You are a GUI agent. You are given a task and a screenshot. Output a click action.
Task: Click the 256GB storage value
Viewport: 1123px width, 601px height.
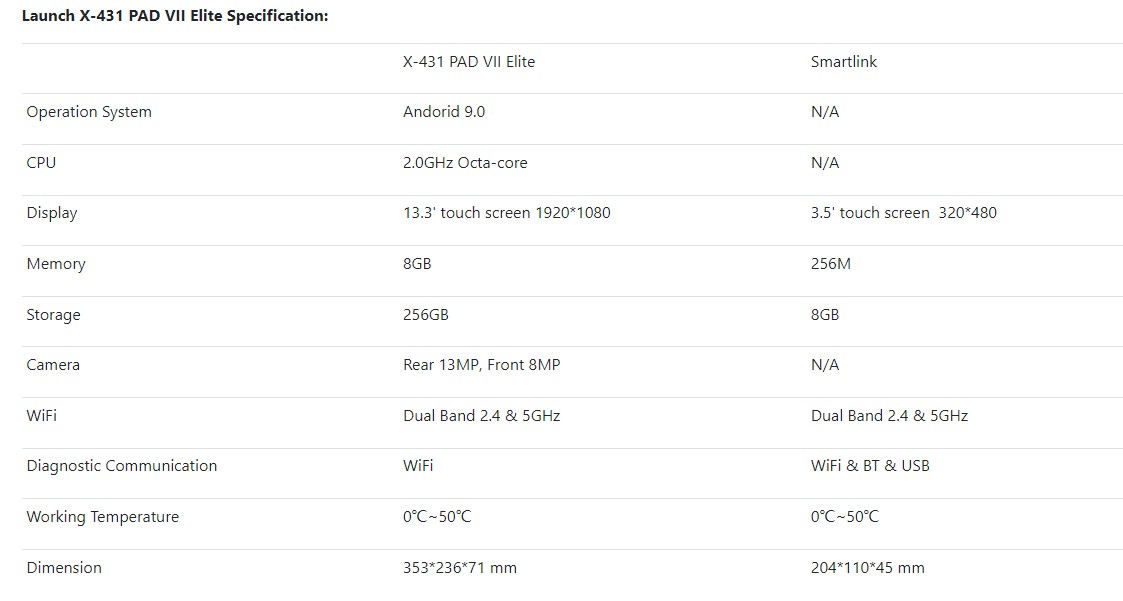(x=425, y=314)
